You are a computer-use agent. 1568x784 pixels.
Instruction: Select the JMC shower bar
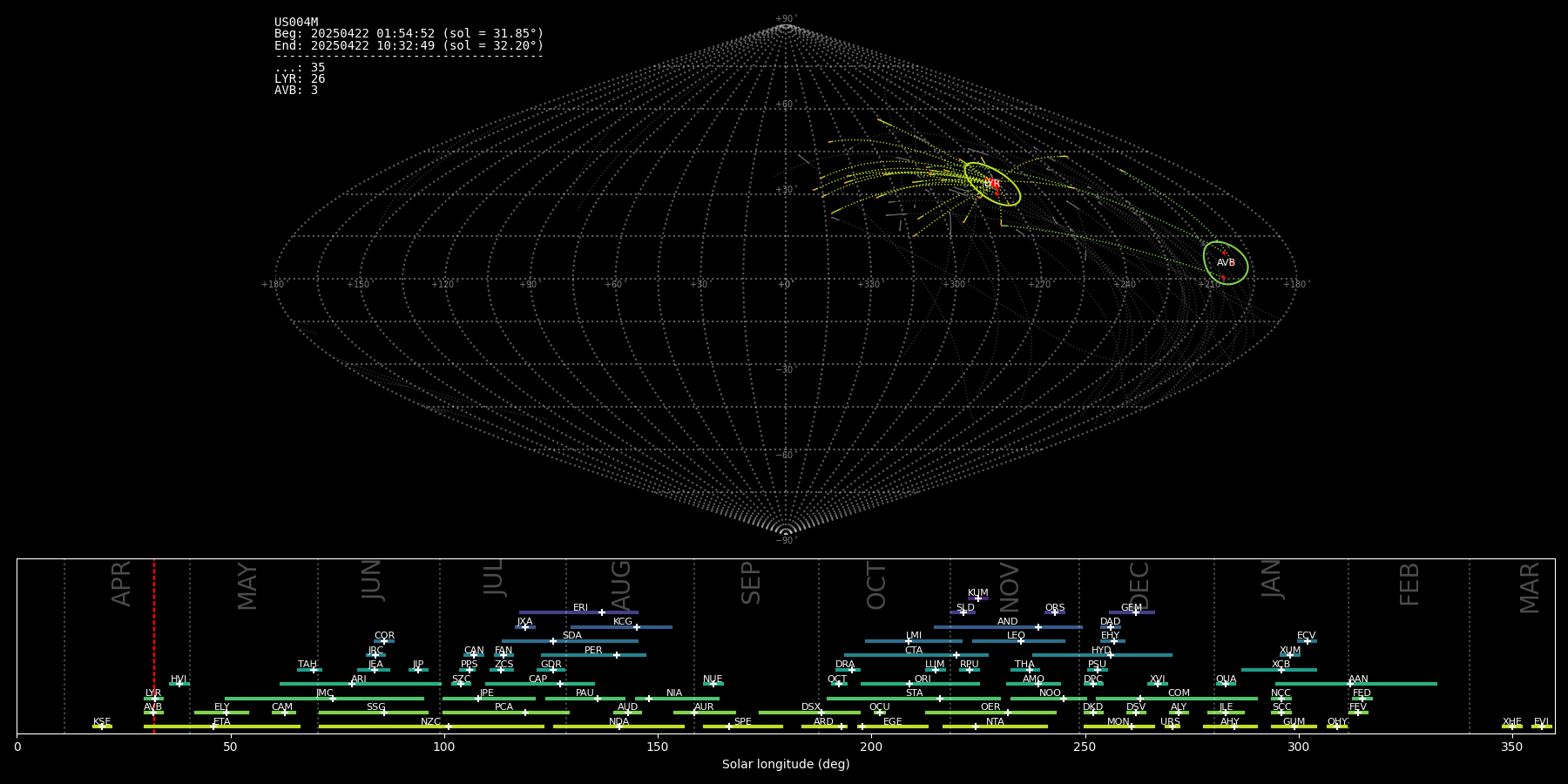tap(324, 698)
